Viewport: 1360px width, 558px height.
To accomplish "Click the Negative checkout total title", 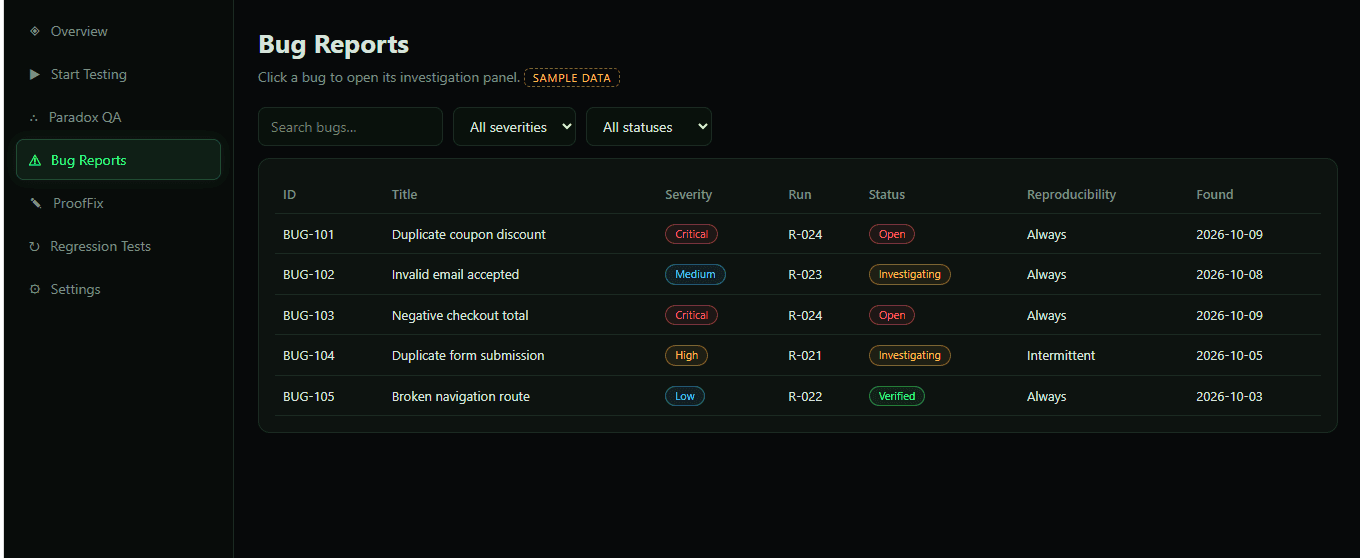I will click(x=460, y=316).
